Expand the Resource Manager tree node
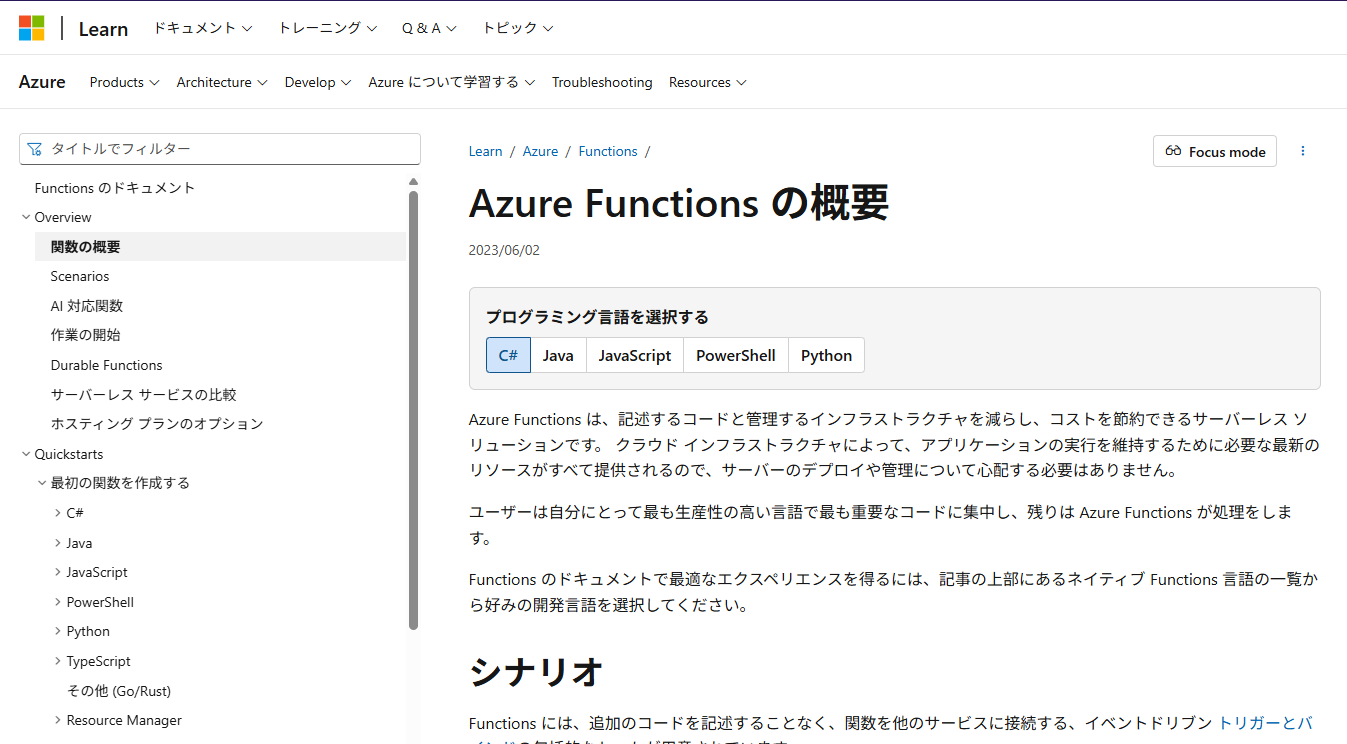This screenshot has width=1347, height=744. pos(58,720)
